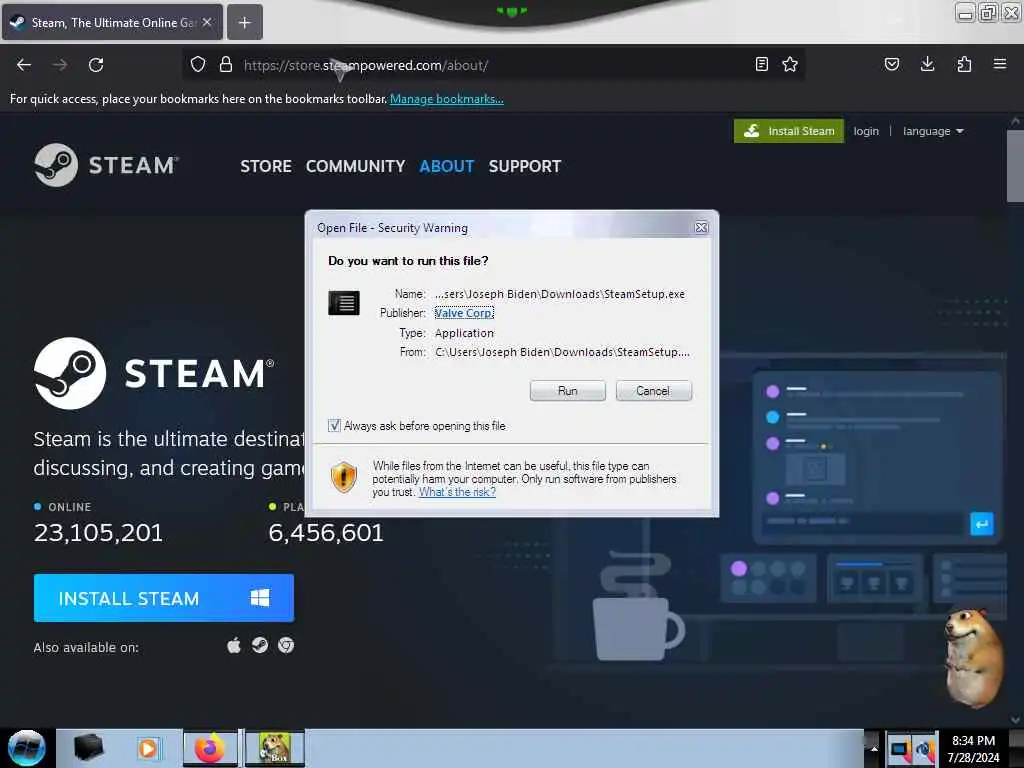Click the file icon in security dialog

coord(344,303)
